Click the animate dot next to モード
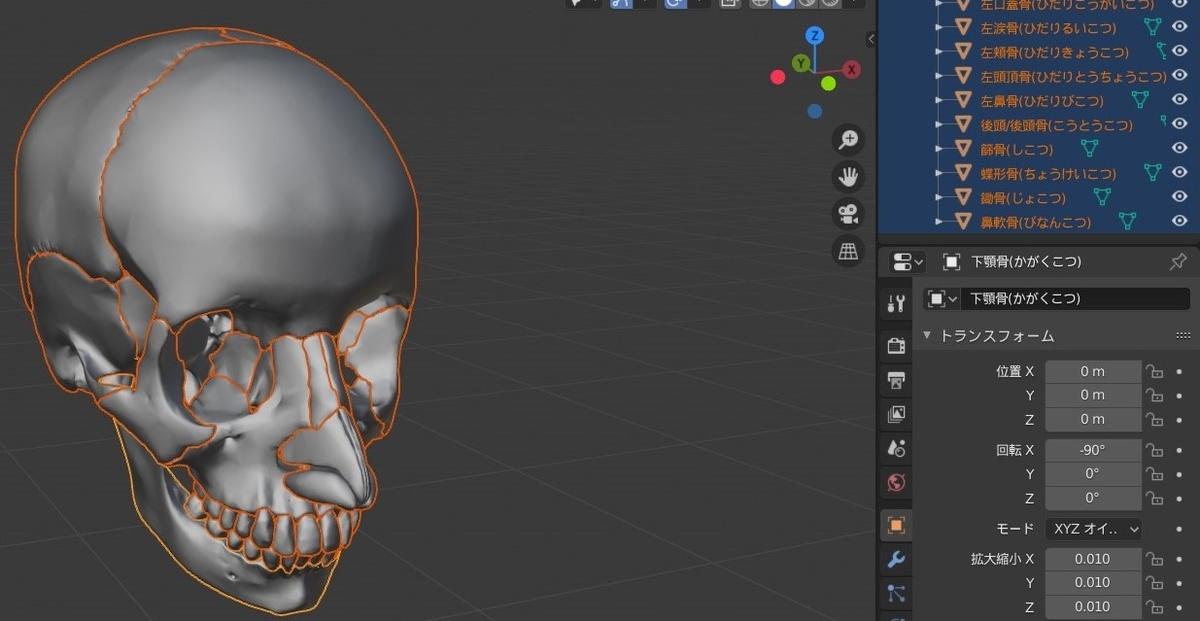This screenshot has height=621, width=1200. [1180, 528]
